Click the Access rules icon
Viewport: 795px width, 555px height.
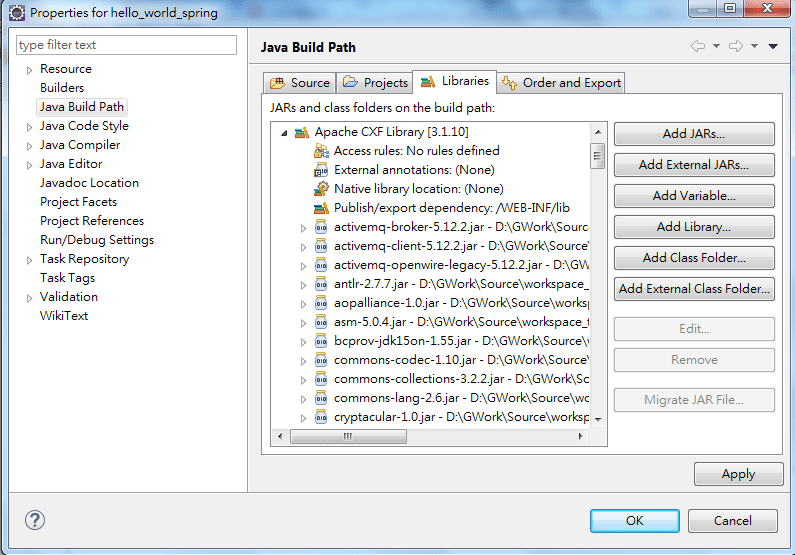click(x=321, y=151)
